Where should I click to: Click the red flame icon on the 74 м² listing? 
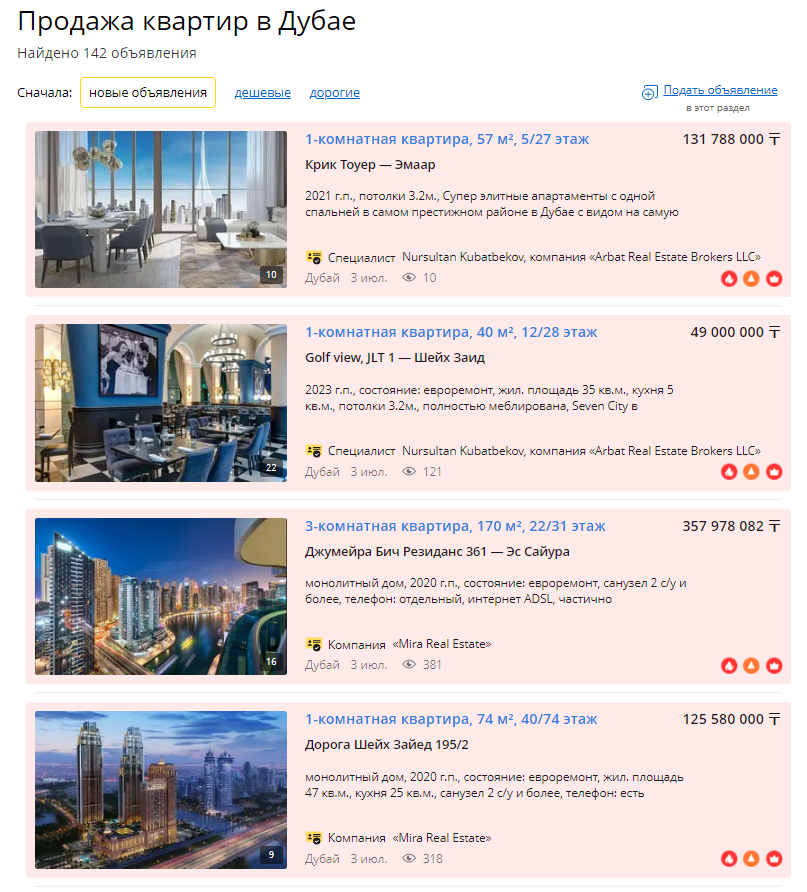point(729,858)
